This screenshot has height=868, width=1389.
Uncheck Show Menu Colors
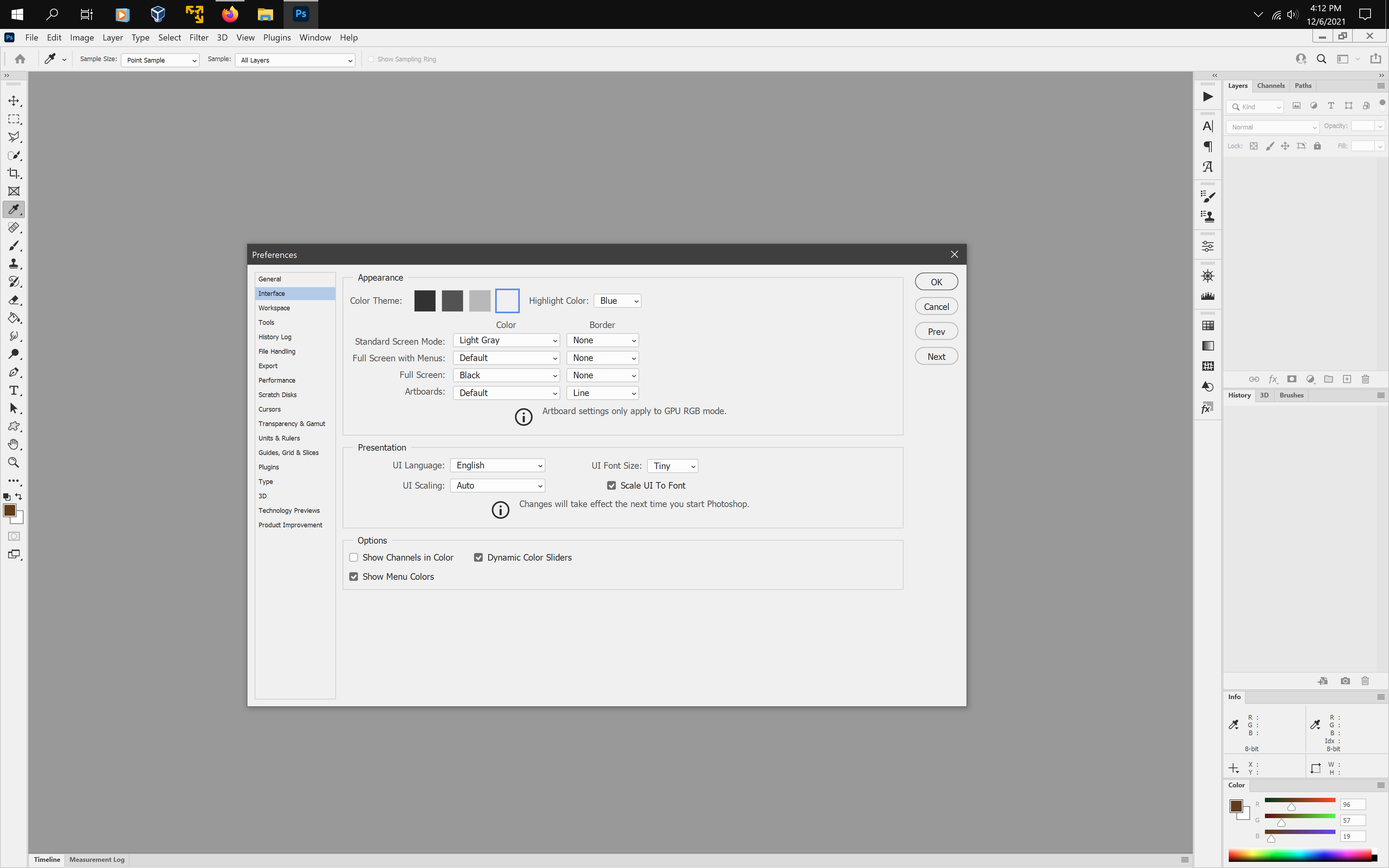click(353, 576)
